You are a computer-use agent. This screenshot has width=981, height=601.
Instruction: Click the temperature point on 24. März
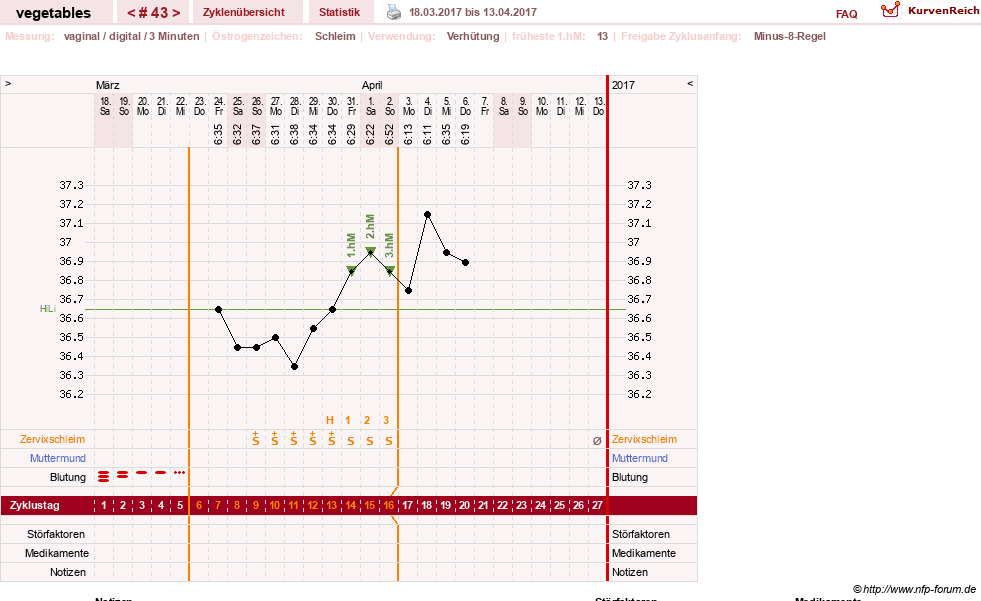(x=218, y=310)
